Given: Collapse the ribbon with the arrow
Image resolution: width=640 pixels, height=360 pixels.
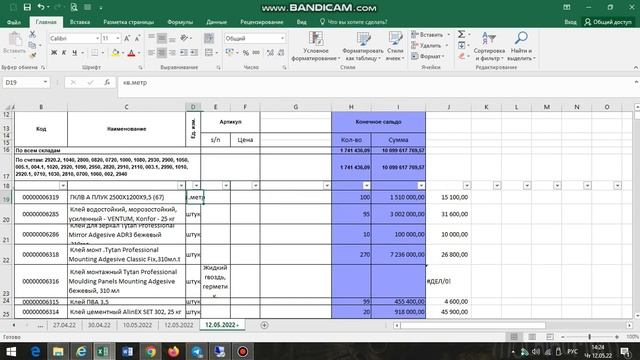Looking at the screenshot, I should tap(636, 67).
